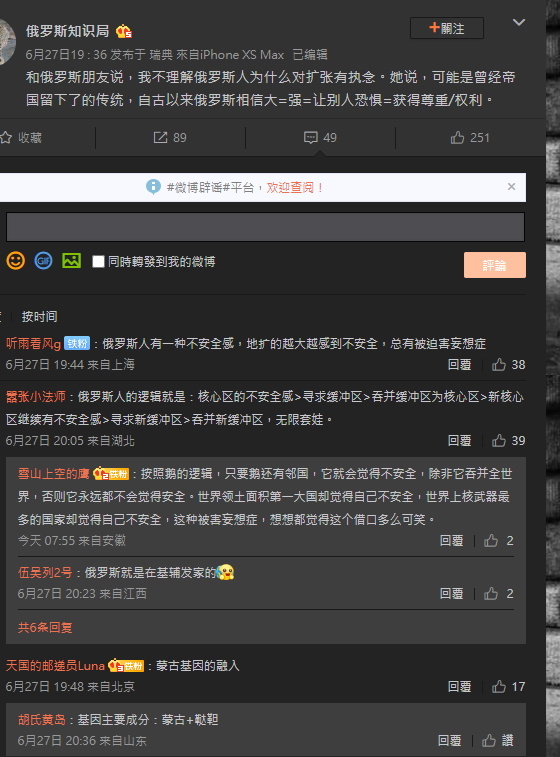
Task: Expand 共6条回复 replies
Action: tap(45, 628)
